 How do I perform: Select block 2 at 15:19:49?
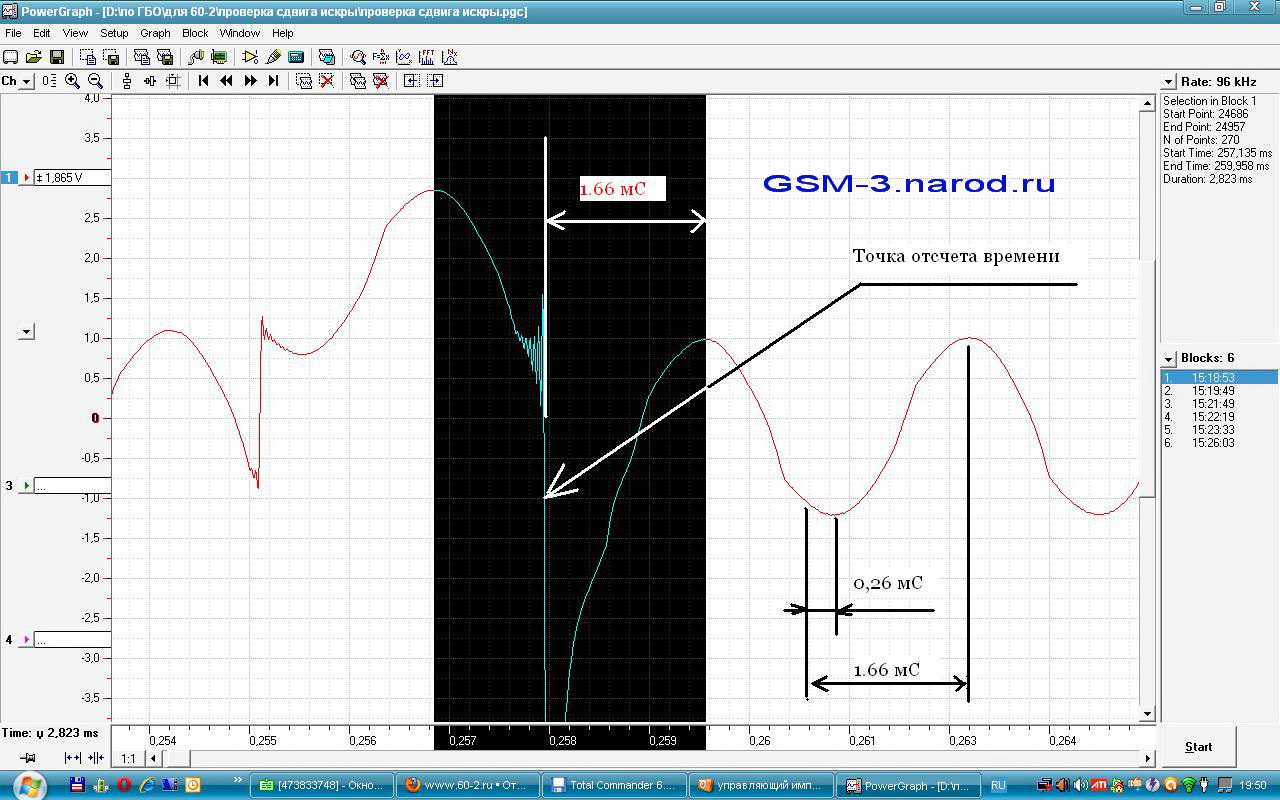point(1219,391)
